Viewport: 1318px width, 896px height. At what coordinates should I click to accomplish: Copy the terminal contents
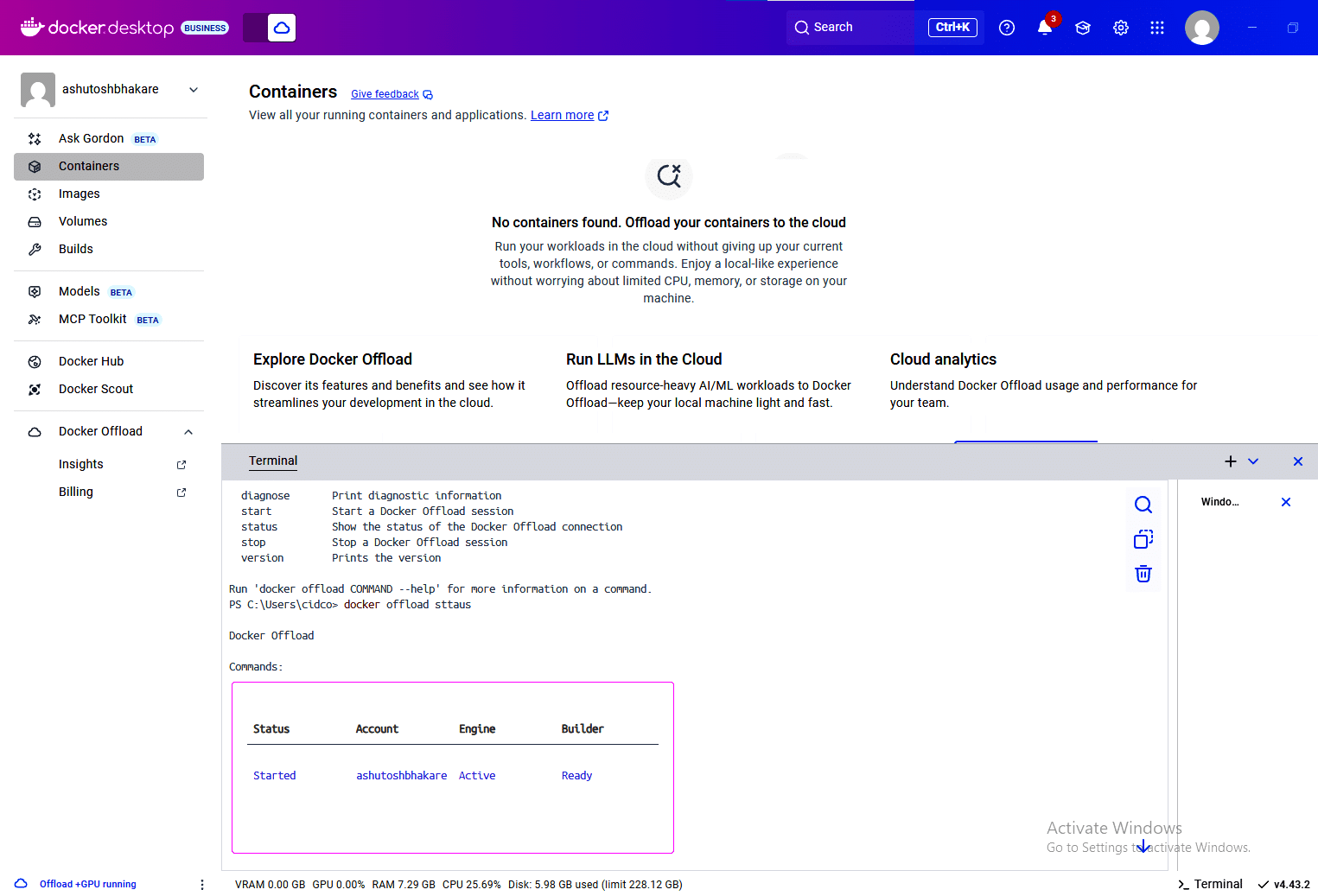point(1143,538)
